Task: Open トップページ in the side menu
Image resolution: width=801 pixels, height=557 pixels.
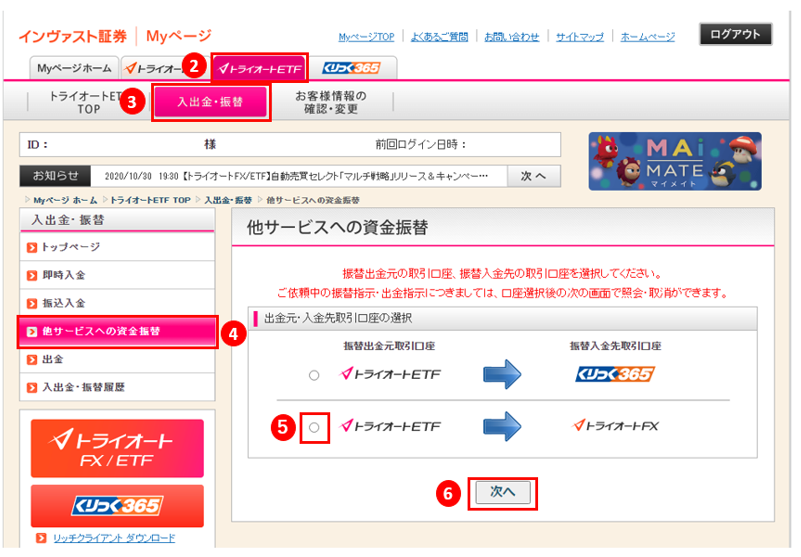Action: [x=117, y=247]
